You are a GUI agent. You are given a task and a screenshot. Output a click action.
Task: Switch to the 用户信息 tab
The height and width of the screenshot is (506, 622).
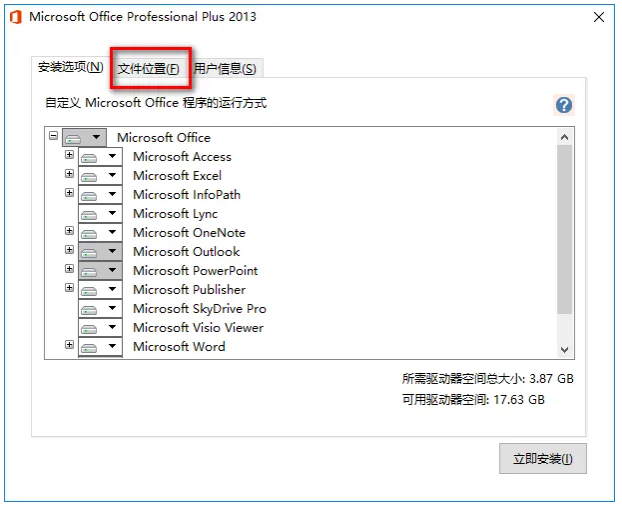tap(225, 68)
